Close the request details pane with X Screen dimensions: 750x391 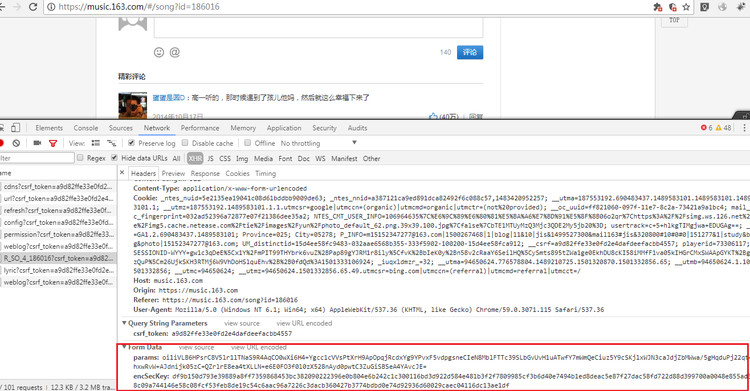122,173
